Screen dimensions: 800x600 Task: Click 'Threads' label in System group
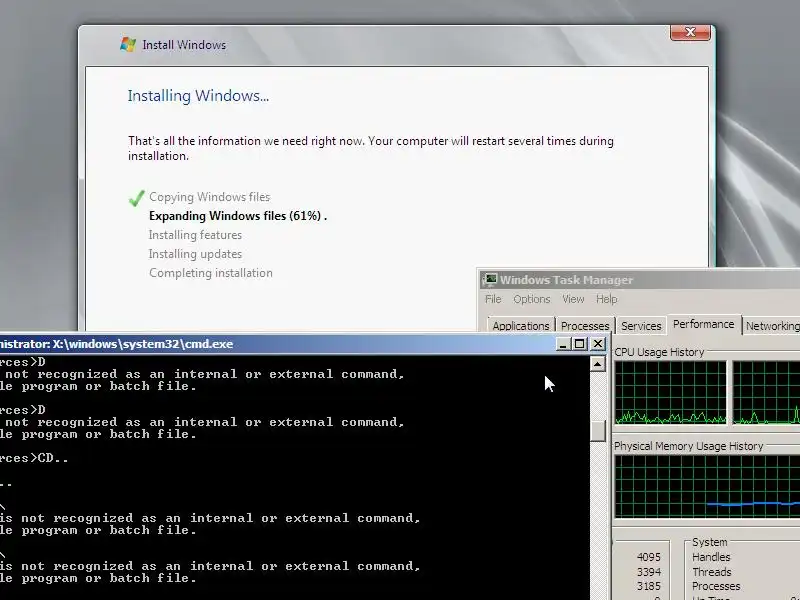coord(711,572)
